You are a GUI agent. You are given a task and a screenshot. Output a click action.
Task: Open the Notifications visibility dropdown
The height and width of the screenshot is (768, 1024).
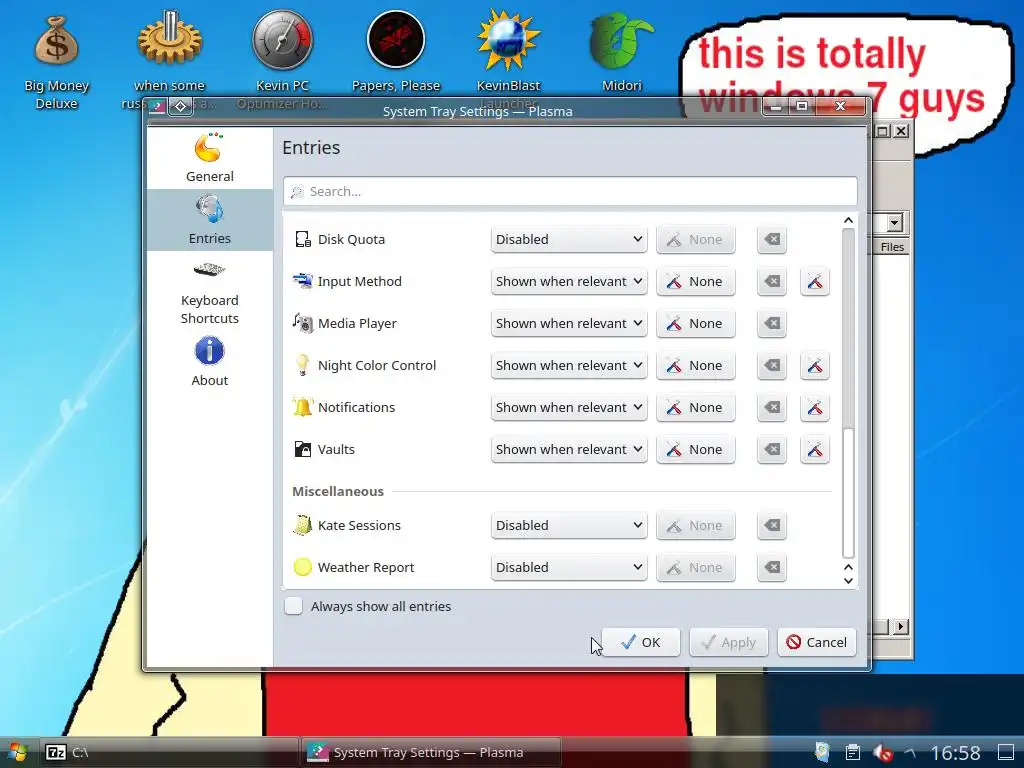(569, 408)
